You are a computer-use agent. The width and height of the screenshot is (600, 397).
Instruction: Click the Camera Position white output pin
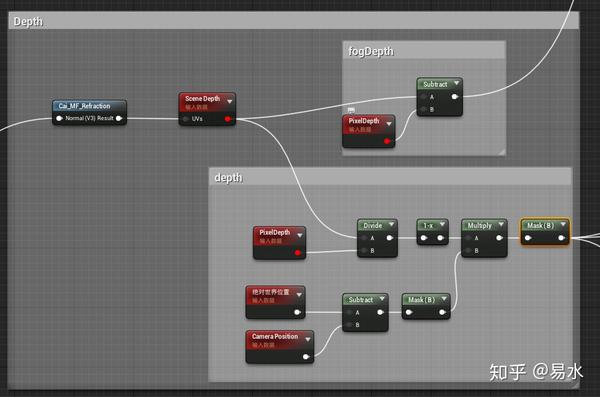[306, 357]
